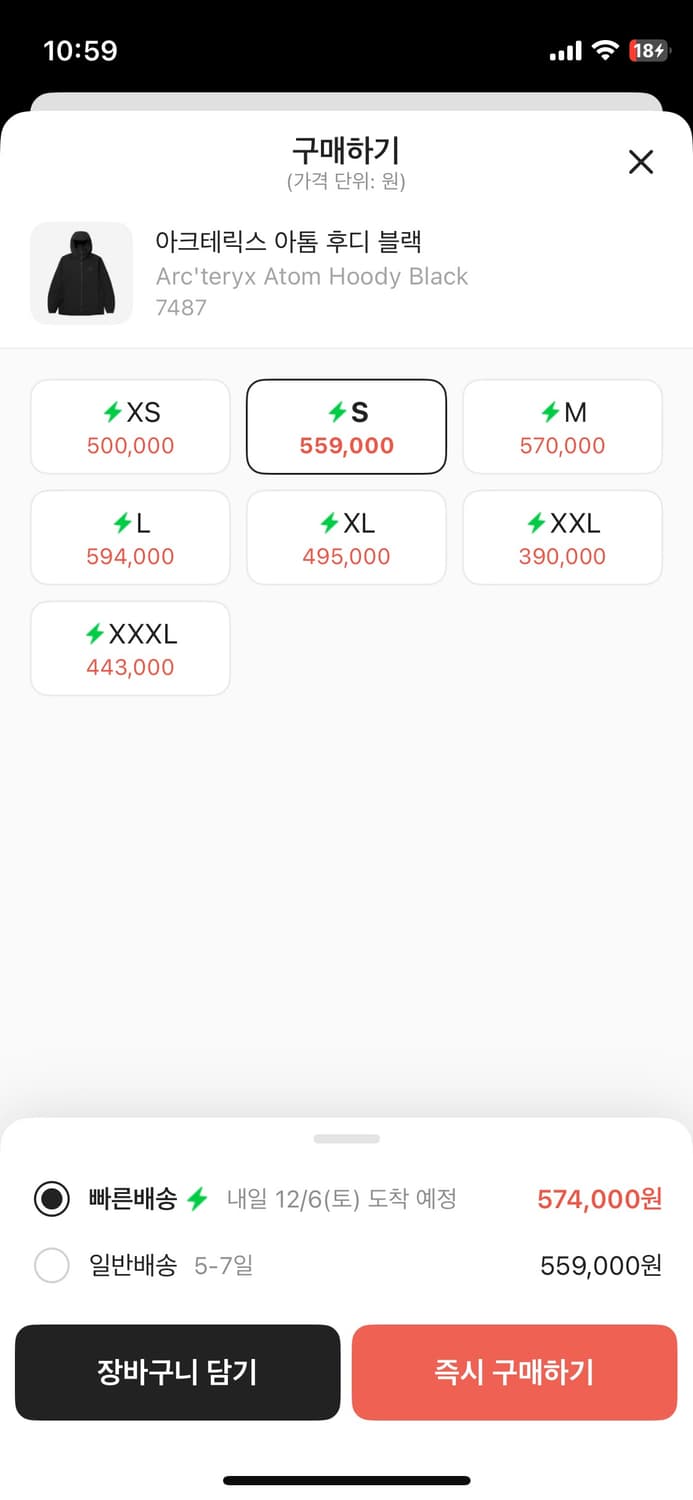
Task: Select the 빠른배송 fast delivery radio button
Action: pyautogui.click(x=52, y=1198)
